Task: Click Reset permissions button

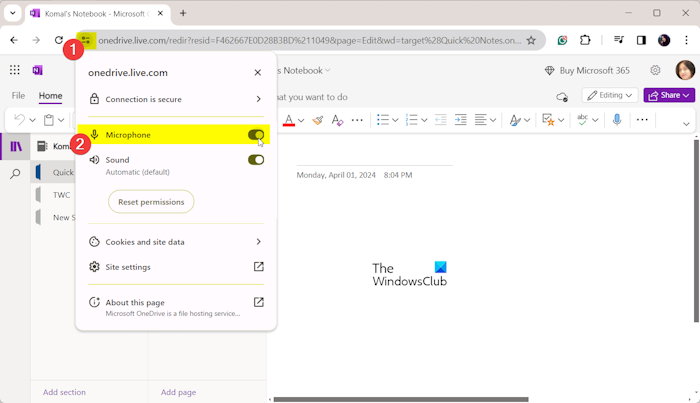Action: pos(151,202)
